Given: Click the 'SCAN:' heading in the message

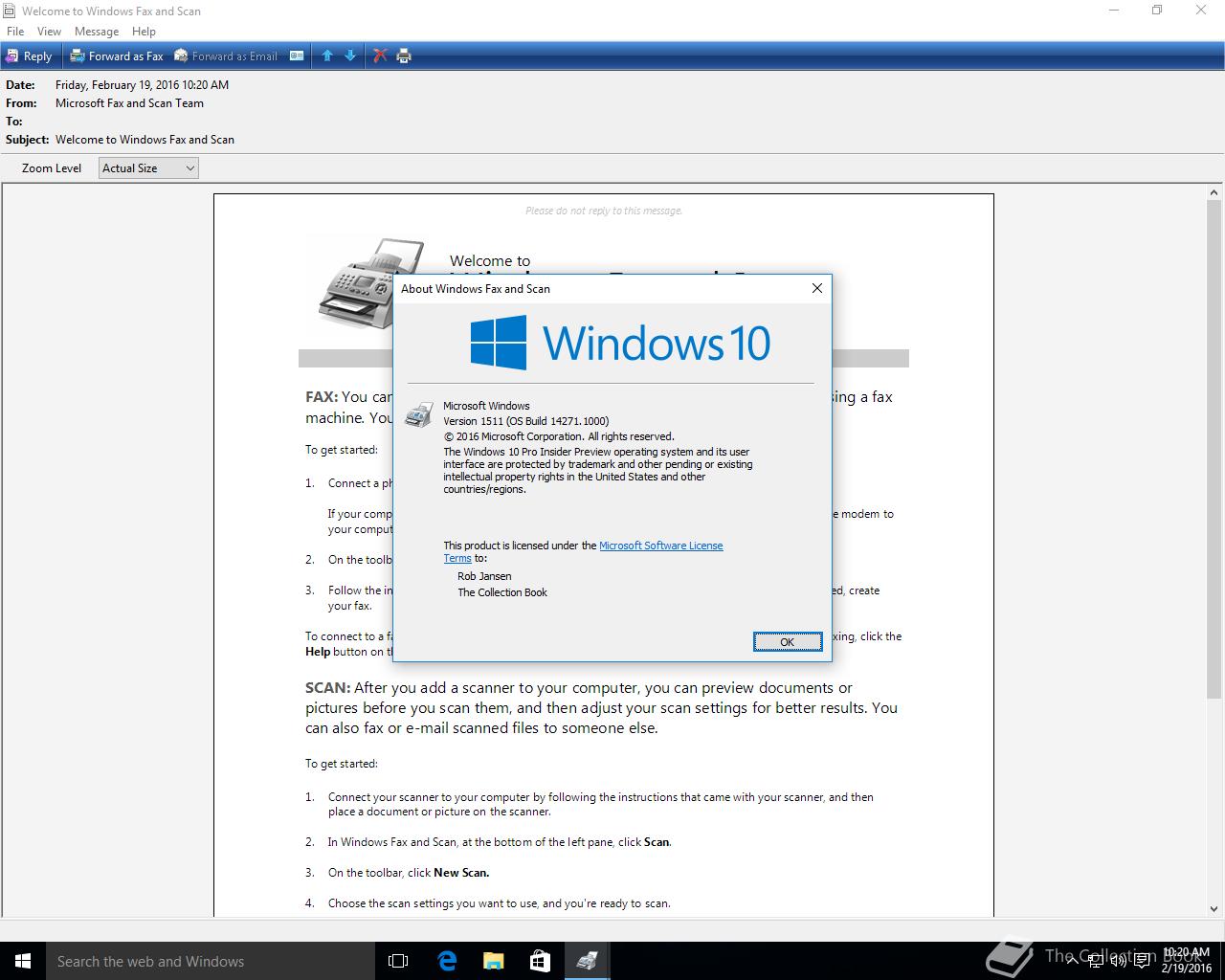Looking at the screenshot, I should pyautogui.click(x=327, y=688).
